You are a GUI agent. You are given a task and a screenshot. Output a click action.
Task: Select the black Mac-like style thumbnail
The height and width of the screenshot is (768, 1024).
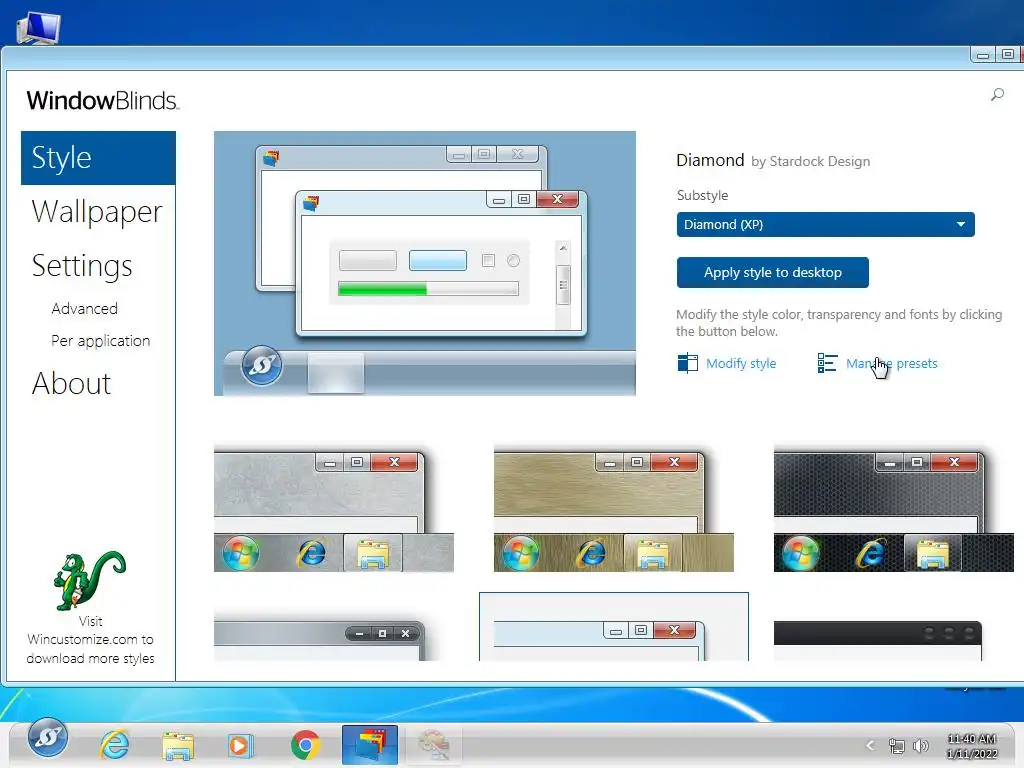point(878,640)
